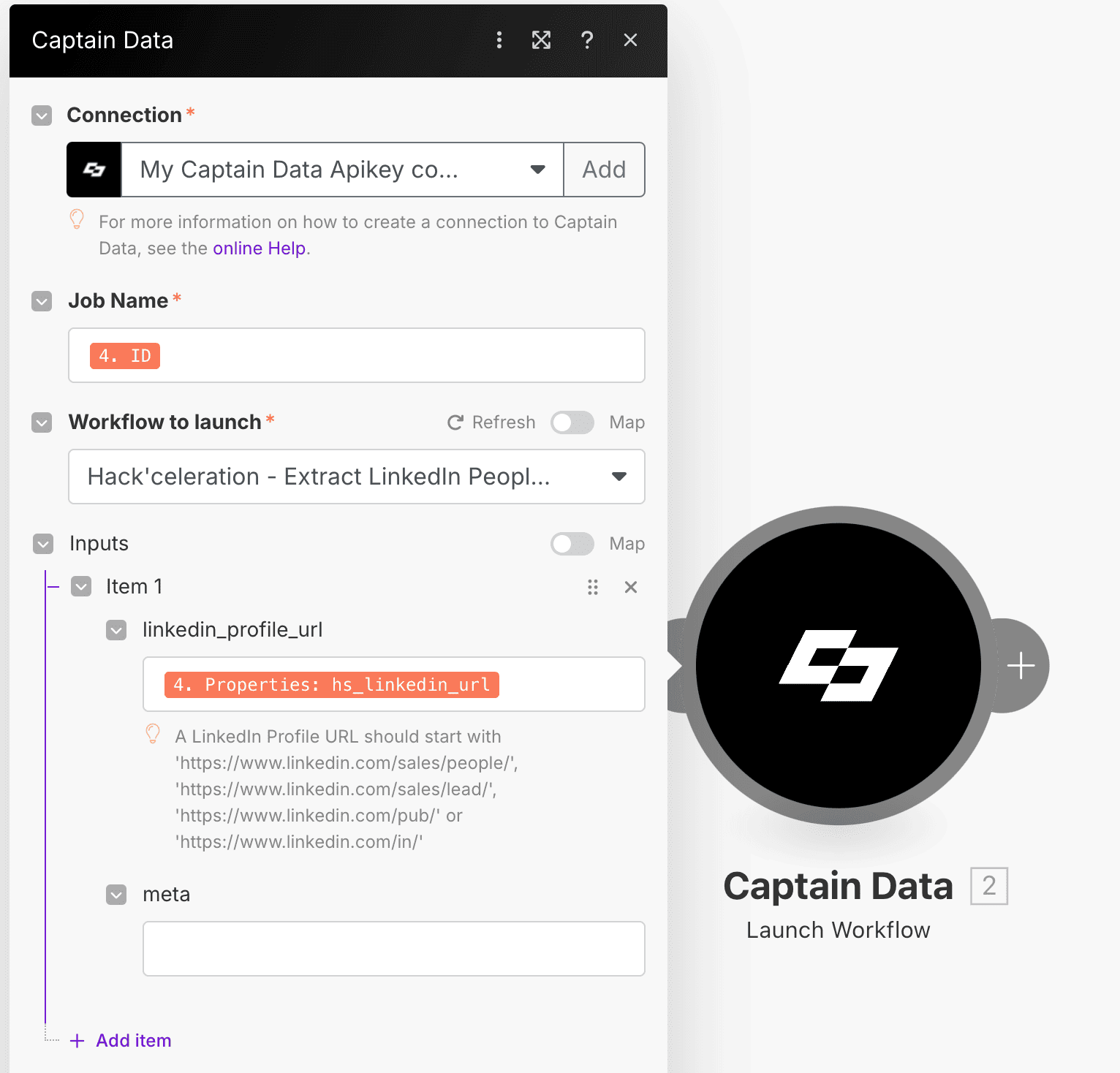The width and height of the screenshot is (1120, 1073).
Task: Click Add item link
Action: point(121,1041)
